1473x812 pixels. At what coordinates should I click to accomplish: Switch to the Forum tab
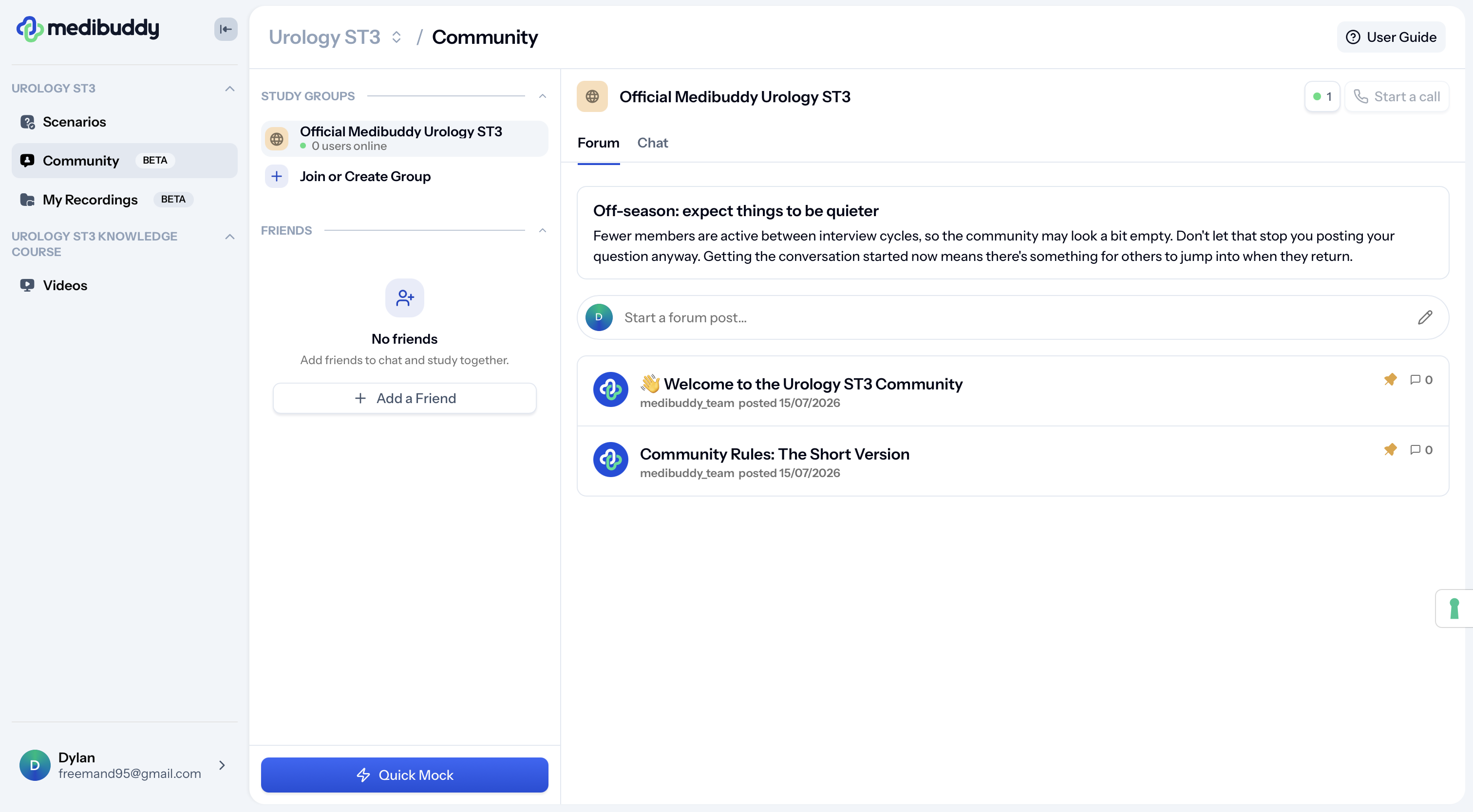pyautogui.click(x=598, y=143)
